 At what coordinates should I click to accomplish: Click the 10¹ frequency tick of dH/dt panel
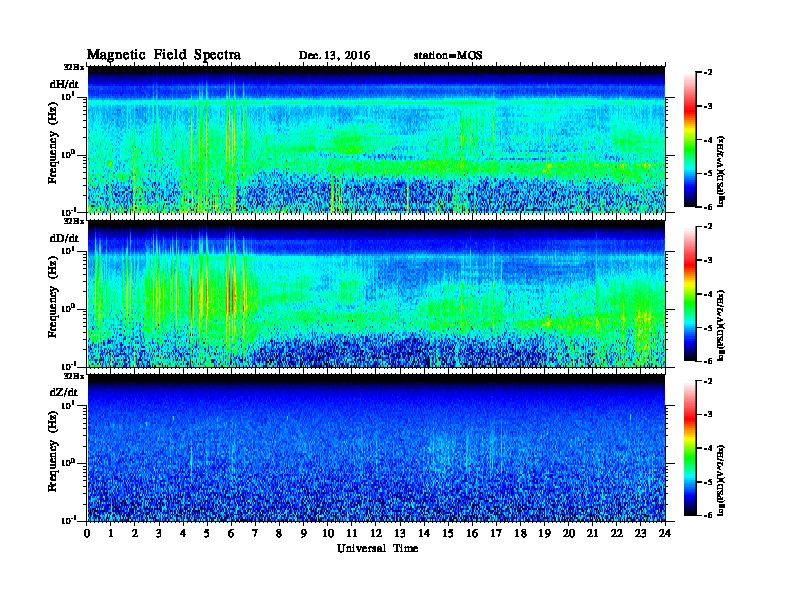pos(68,96)
